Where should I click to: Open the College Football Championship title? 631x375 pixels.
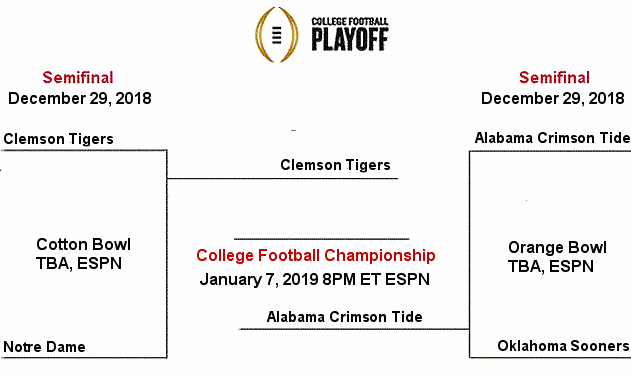[x=316, y=255]
